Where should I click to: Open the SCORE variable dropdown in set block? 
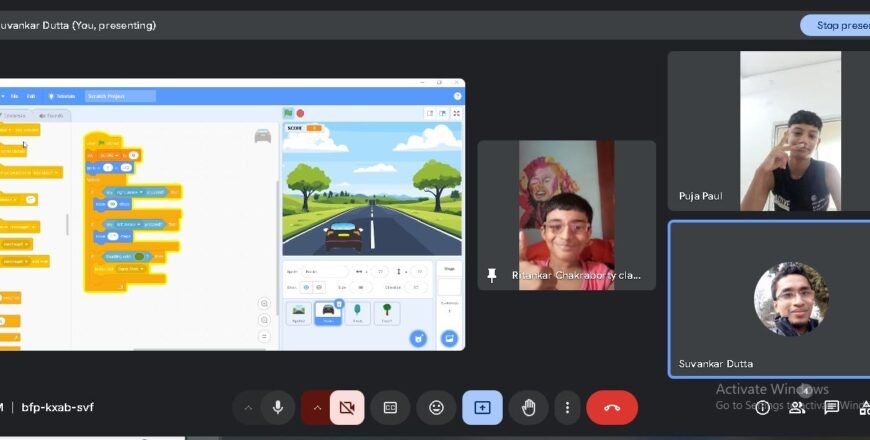tap(109, 156)
